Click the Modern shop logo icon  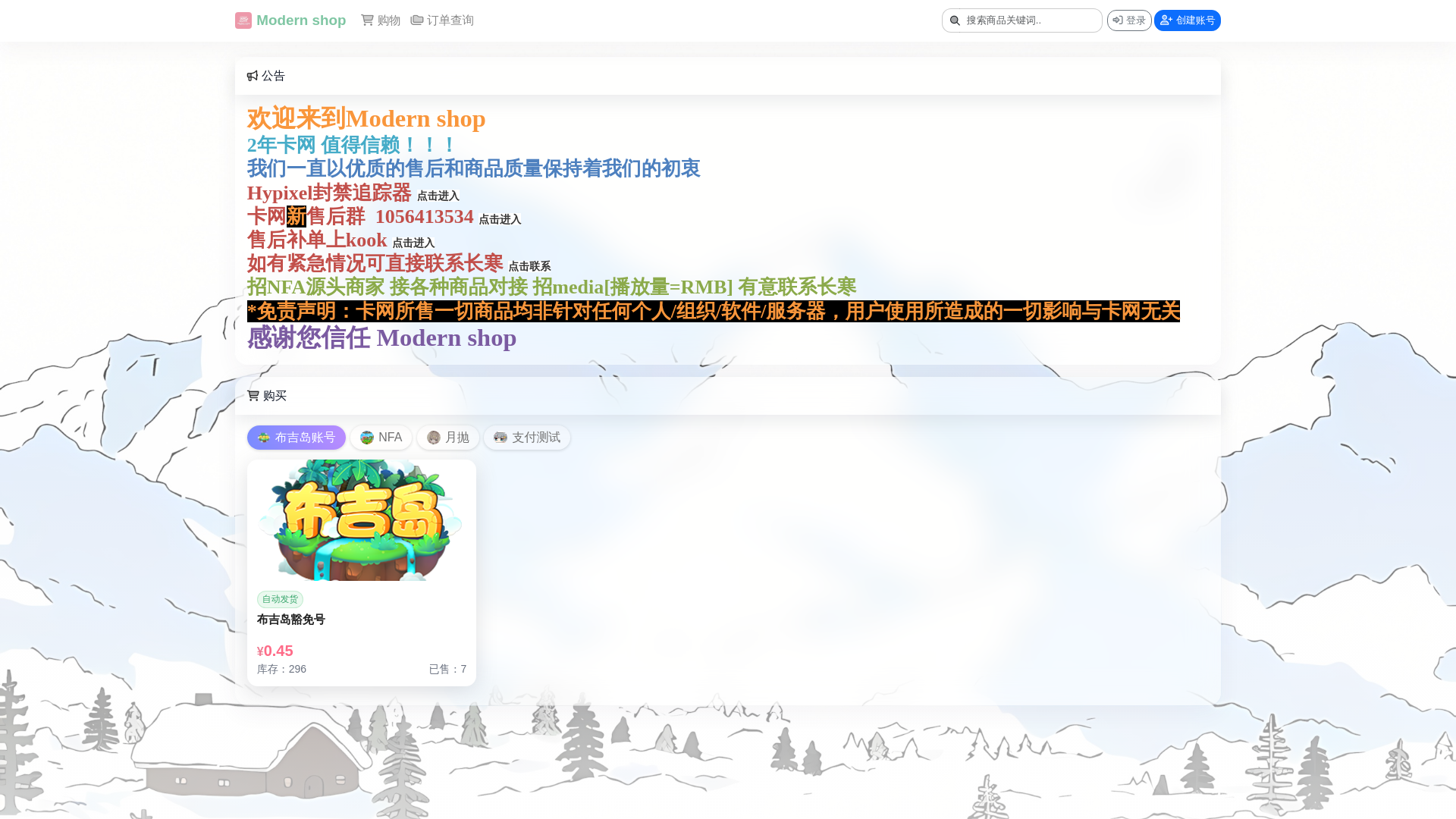click(243, 20)
